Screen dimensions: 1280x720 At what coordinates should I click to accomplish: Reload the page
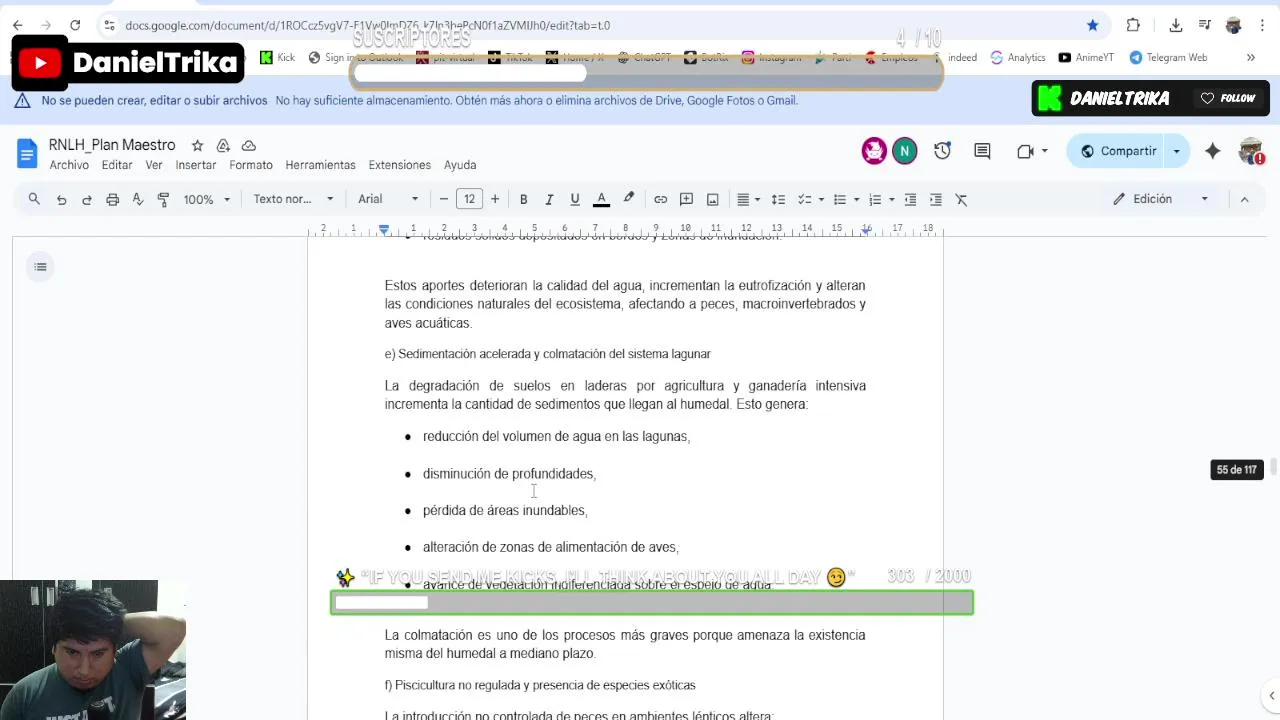point(75,25)
